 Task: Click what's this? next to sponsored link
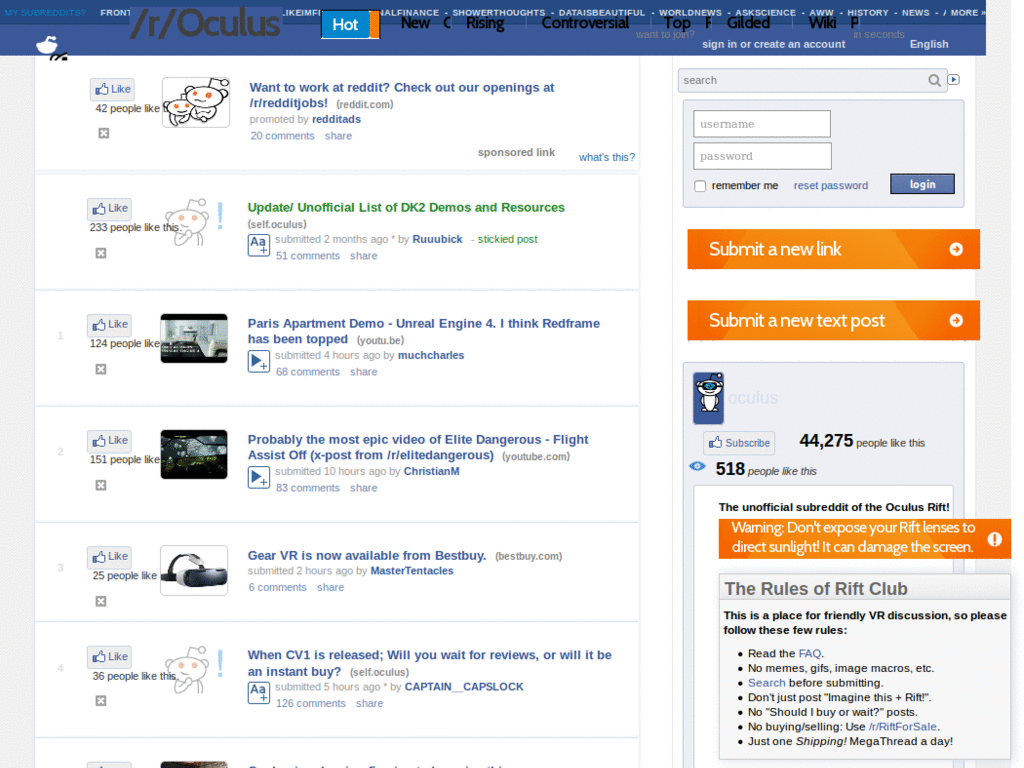(x=607, y=157)
